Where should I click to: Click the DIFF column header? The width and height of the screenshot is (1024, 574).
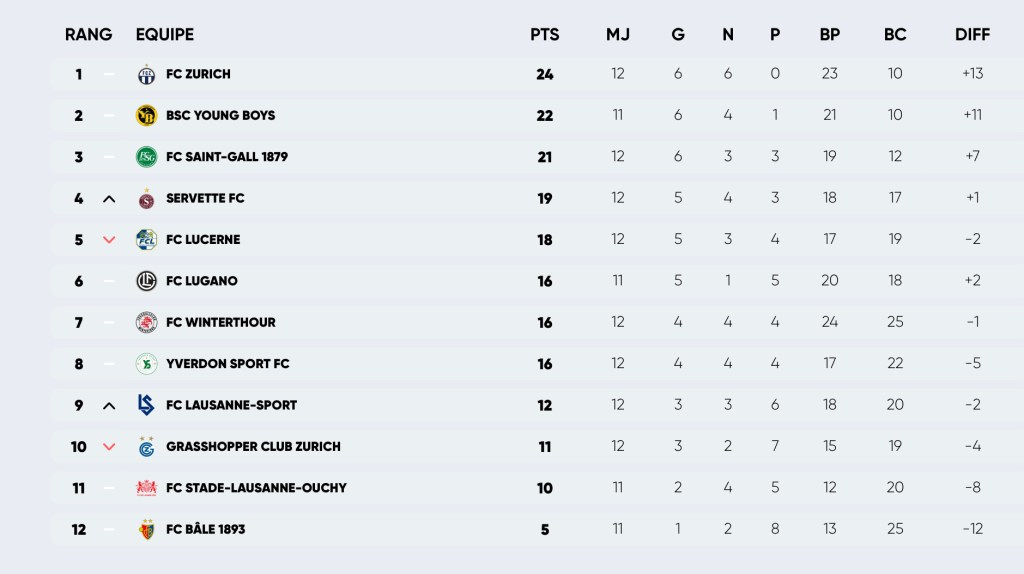(971, 35)
